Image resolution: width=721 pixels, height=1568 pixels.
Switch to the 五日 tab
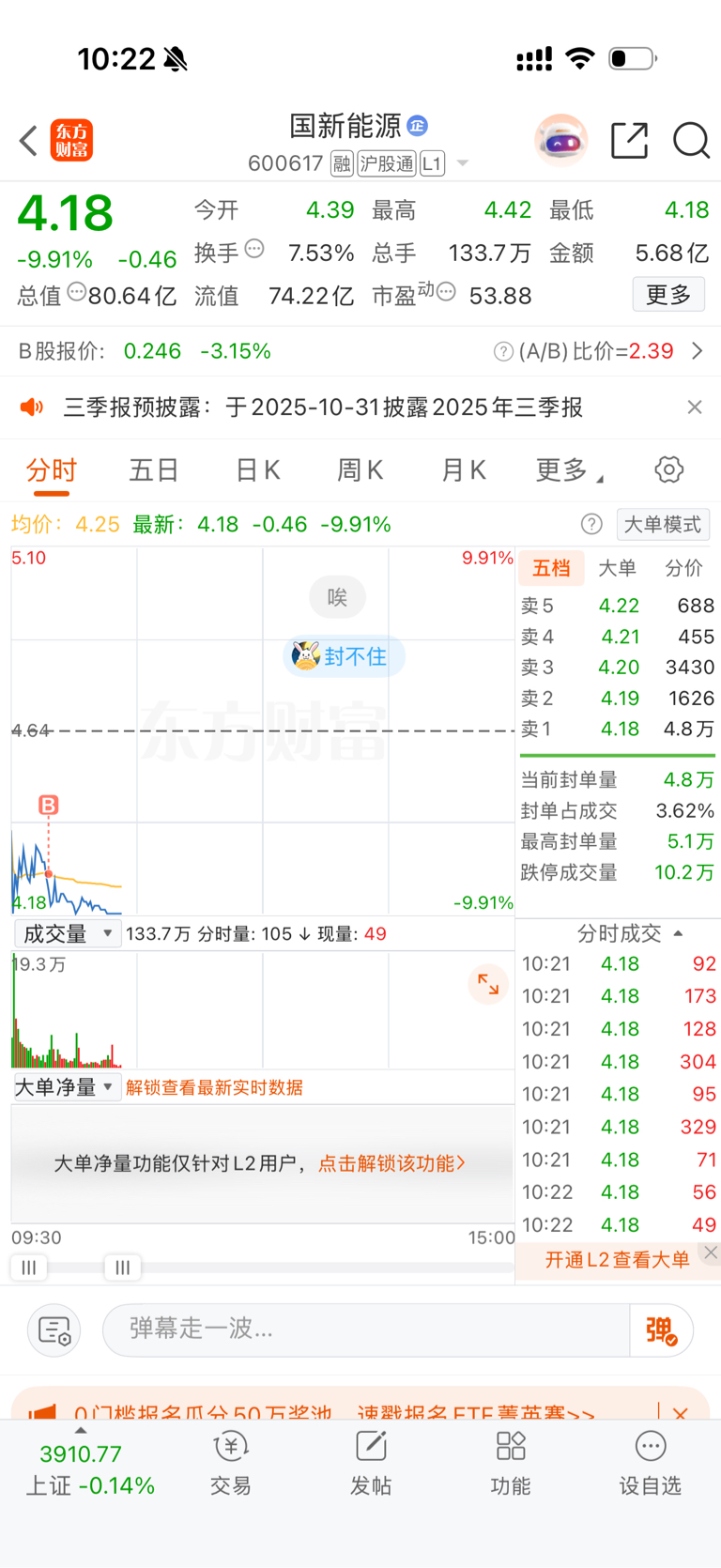coord(154,469)
